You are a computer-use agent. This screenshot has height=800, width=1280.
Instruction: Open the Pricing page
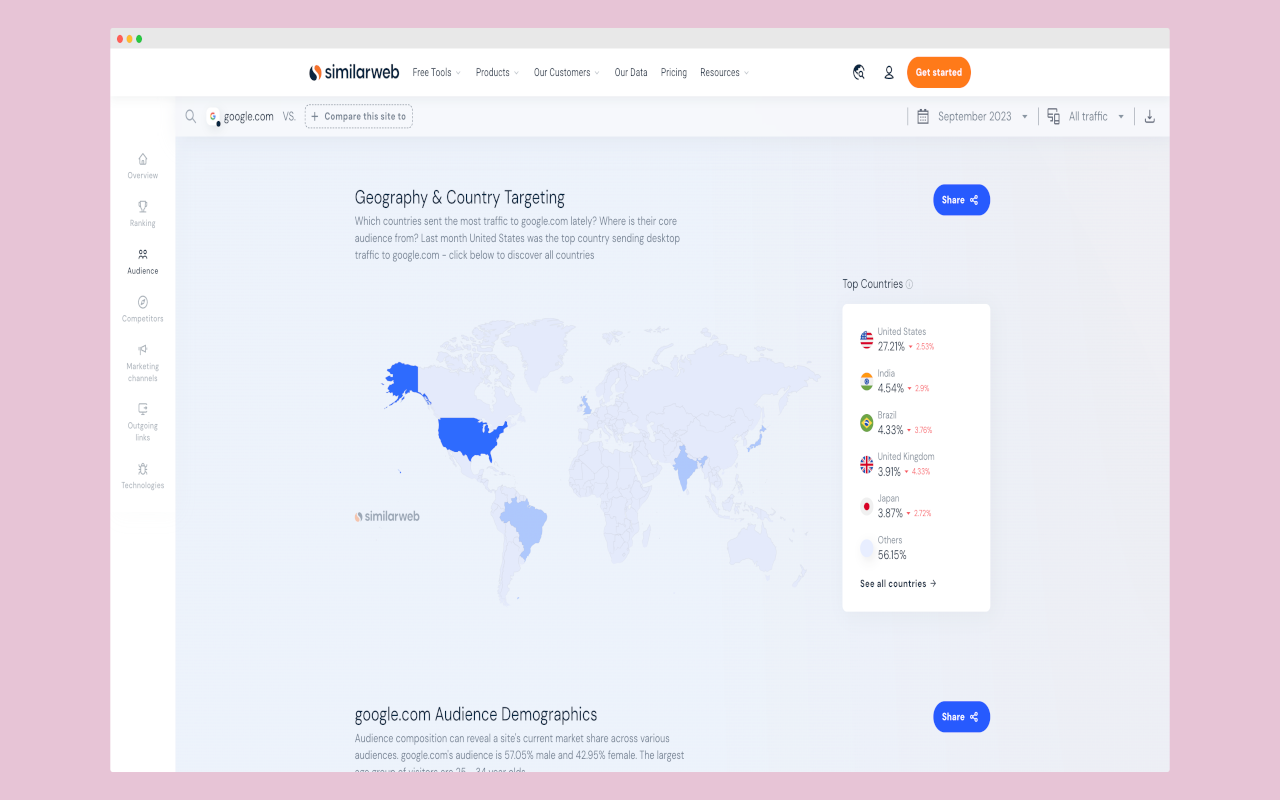[674, 72]
